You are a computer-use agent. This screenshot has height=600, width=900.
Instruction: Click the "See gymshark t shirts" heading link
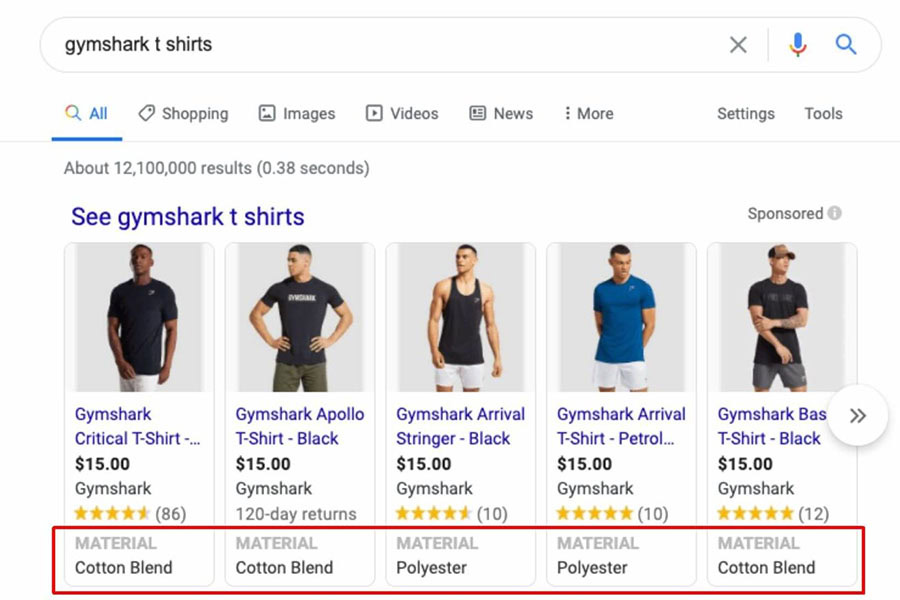click(x=188, y=216)
